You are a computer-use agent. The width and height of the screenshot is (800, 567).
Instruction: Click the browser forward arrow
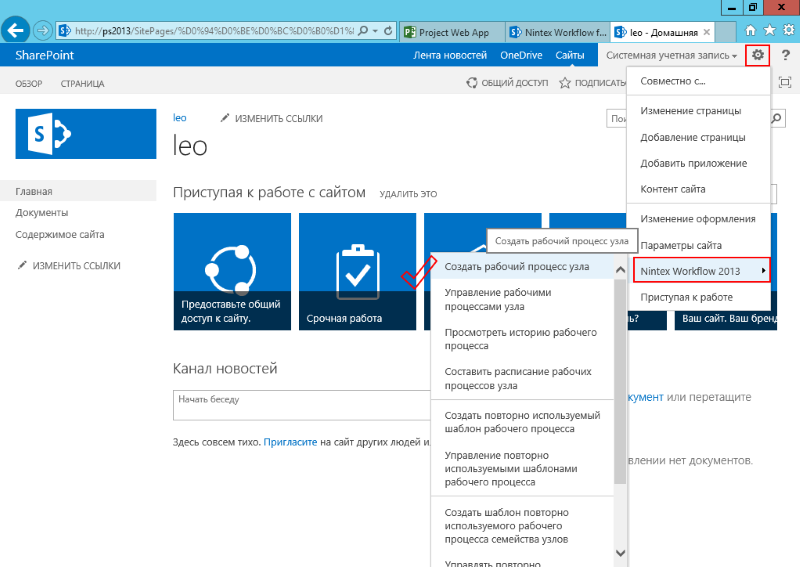(x=43, y=31)
